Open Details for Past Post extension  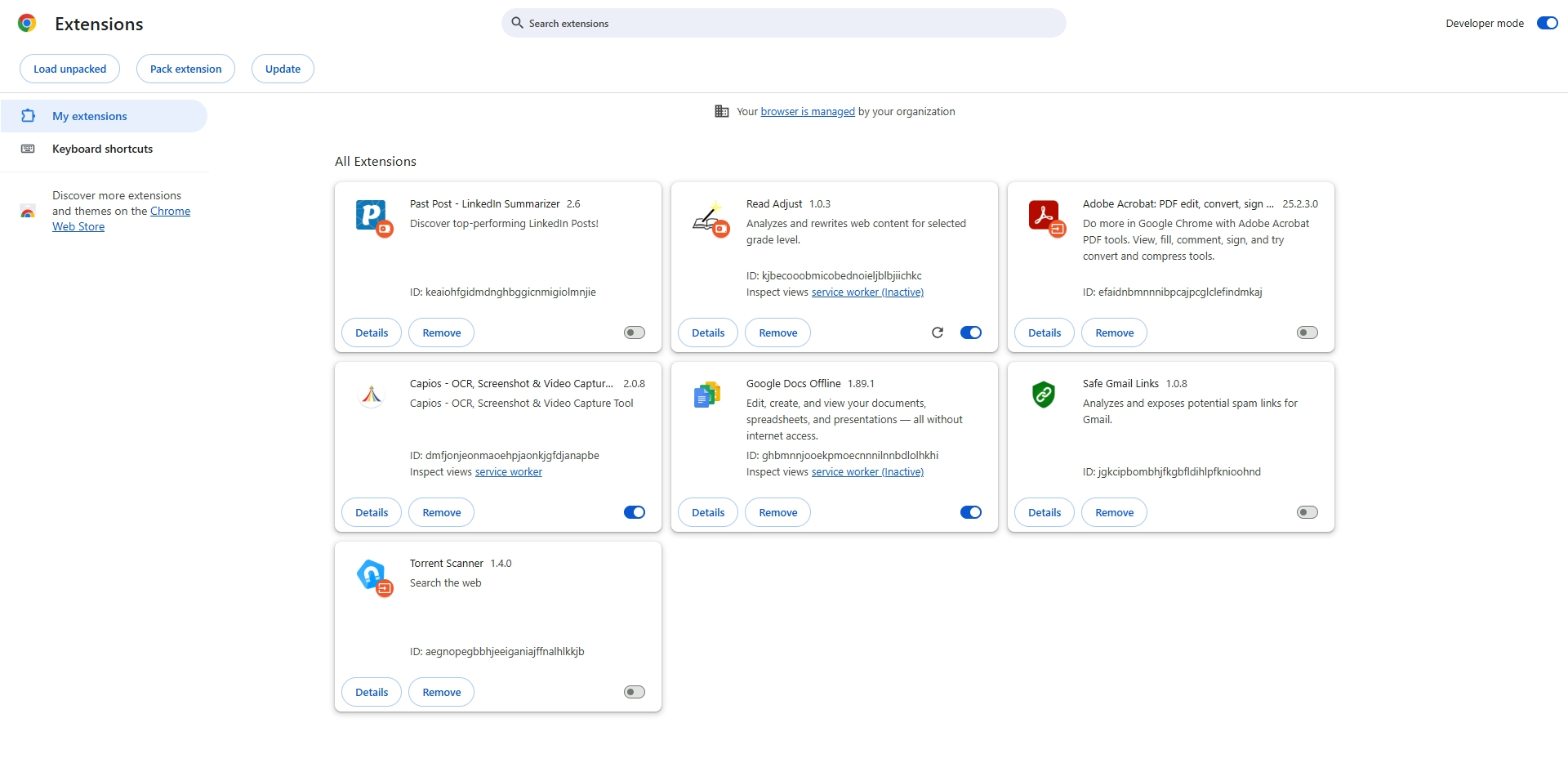372,332
